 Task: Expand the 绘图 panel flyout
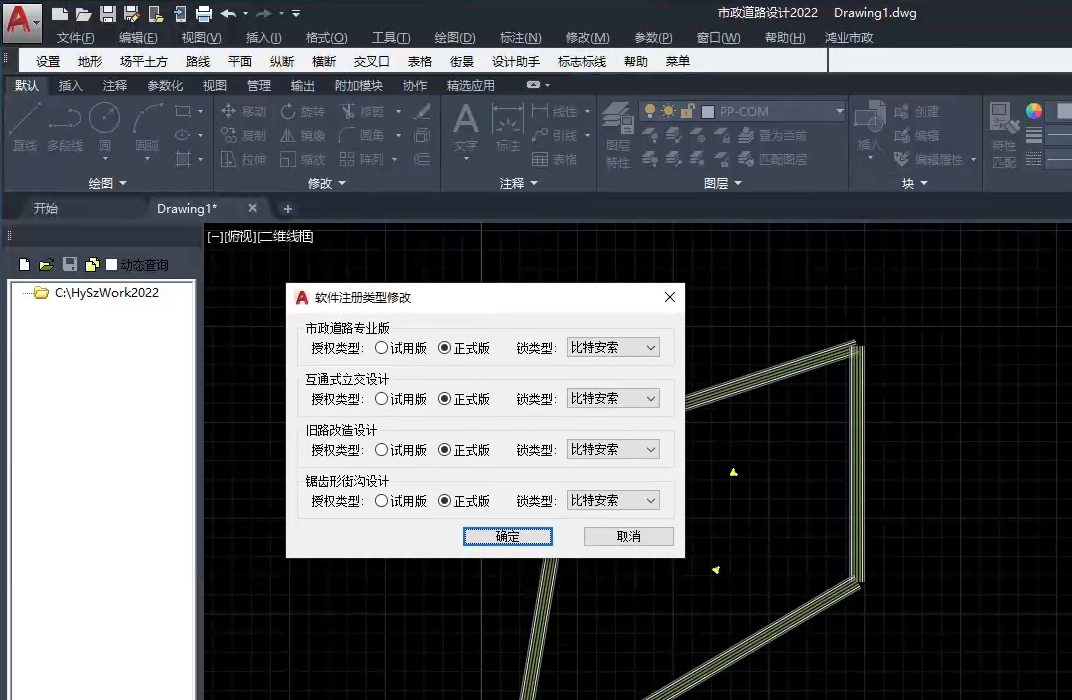click(x=107, y=183)
